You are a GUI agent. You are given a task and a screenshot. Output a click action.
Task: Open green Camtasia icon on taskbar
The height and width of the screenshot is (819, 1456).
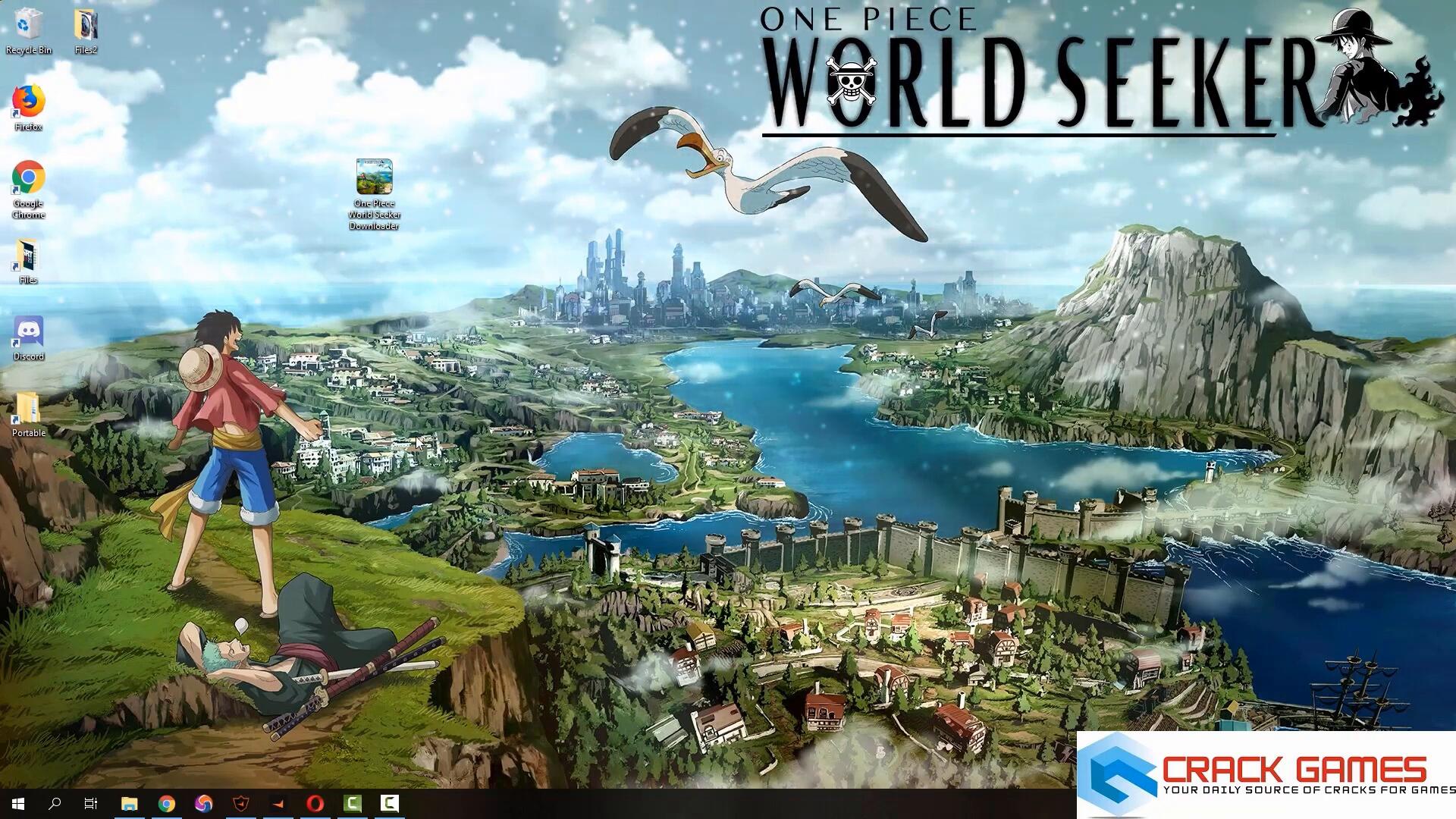coord(353,803)
